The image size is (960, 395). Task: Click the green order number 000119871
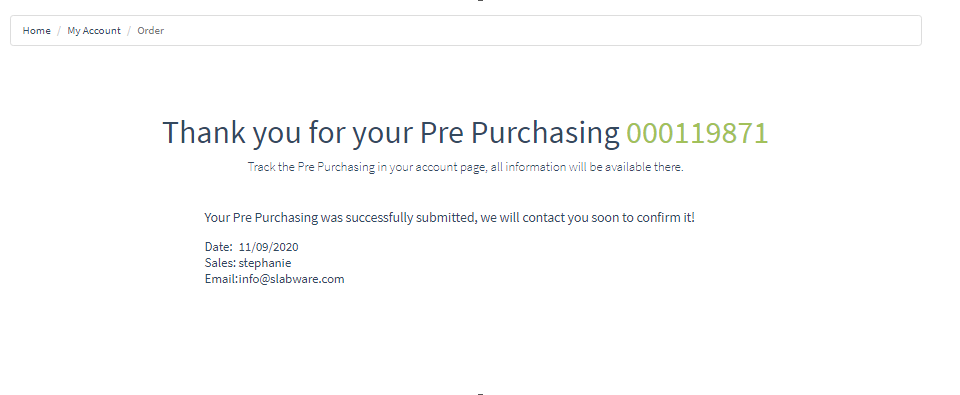click(x=697, y=133)
